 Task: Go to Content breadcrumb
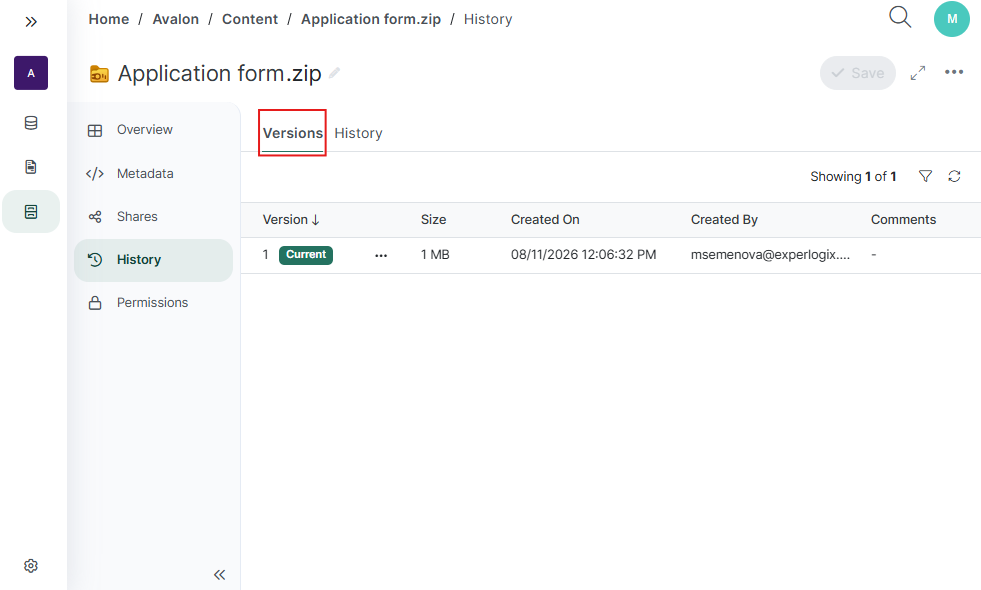point(250,19)
